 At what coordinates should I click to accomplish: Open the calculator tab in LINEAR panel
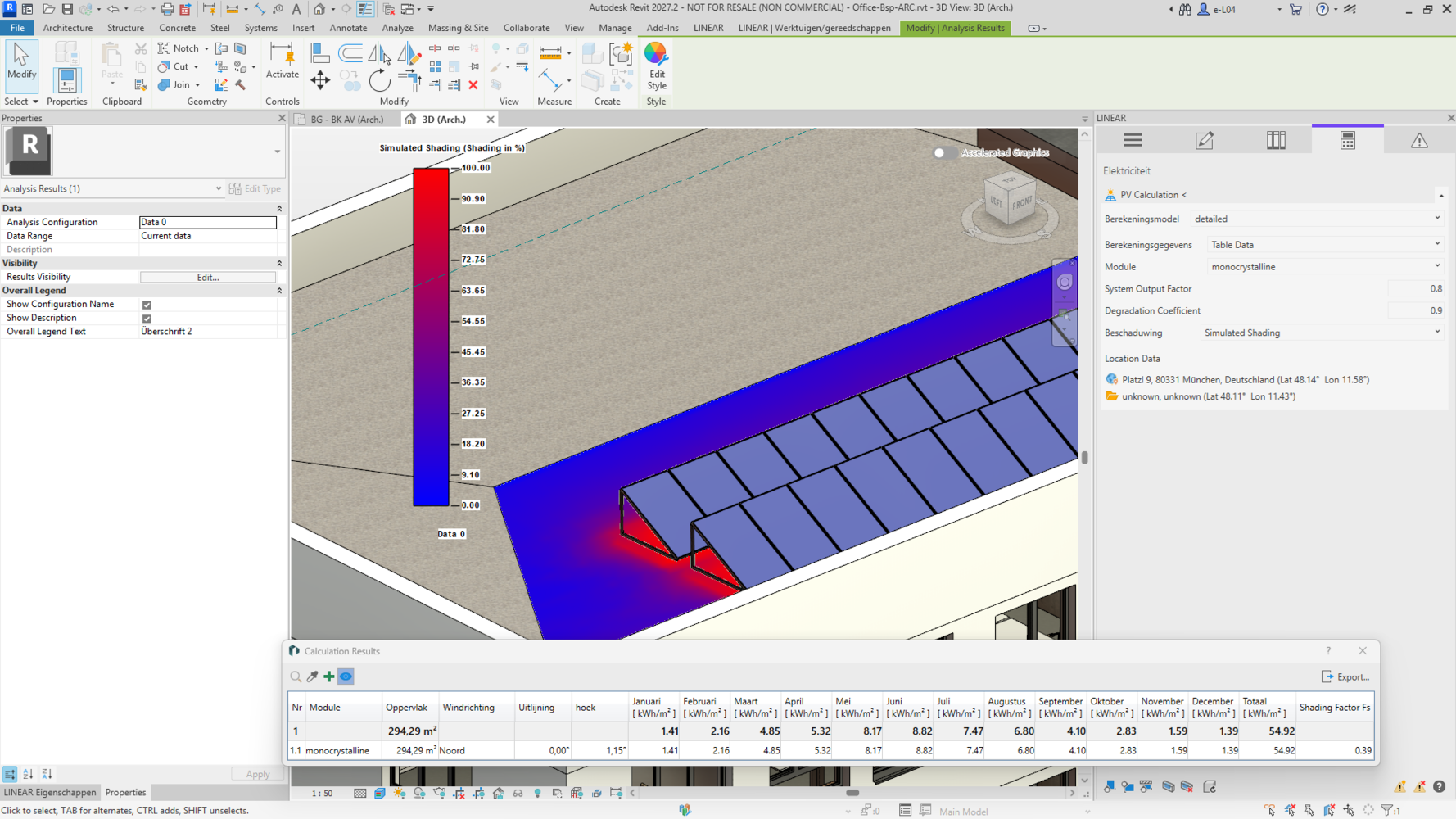click(1348, 140)
